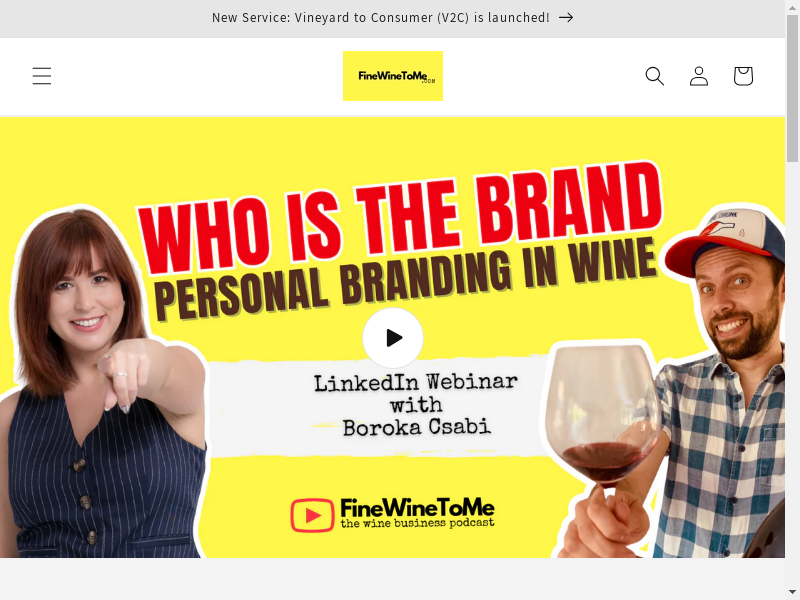Screen dimensions: 800x600
Task: Click the wine glass in the banner
Action: [x=602, y=413]
